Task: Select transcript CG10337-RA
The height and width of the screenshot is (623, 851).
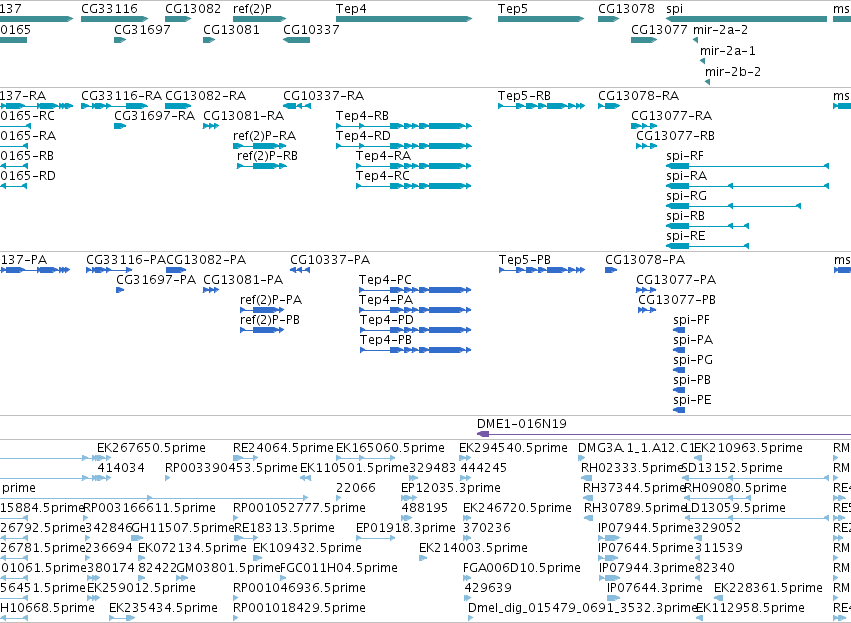Action: coord(297,106)
